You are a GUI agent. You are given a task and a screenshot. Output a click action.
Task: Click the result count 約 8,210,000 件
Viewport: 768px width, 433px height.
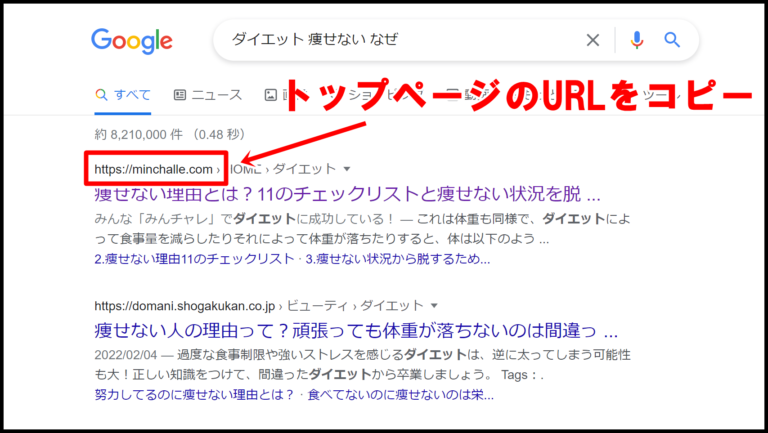[139, 134]
